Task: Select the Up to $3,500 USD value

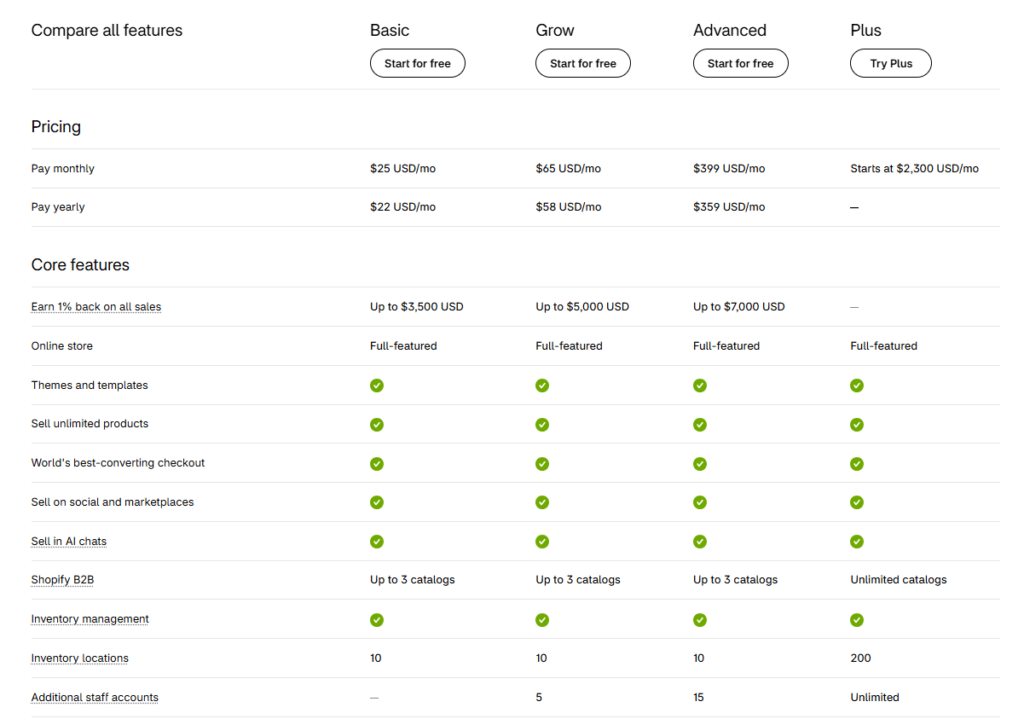Action: (417, 307)
